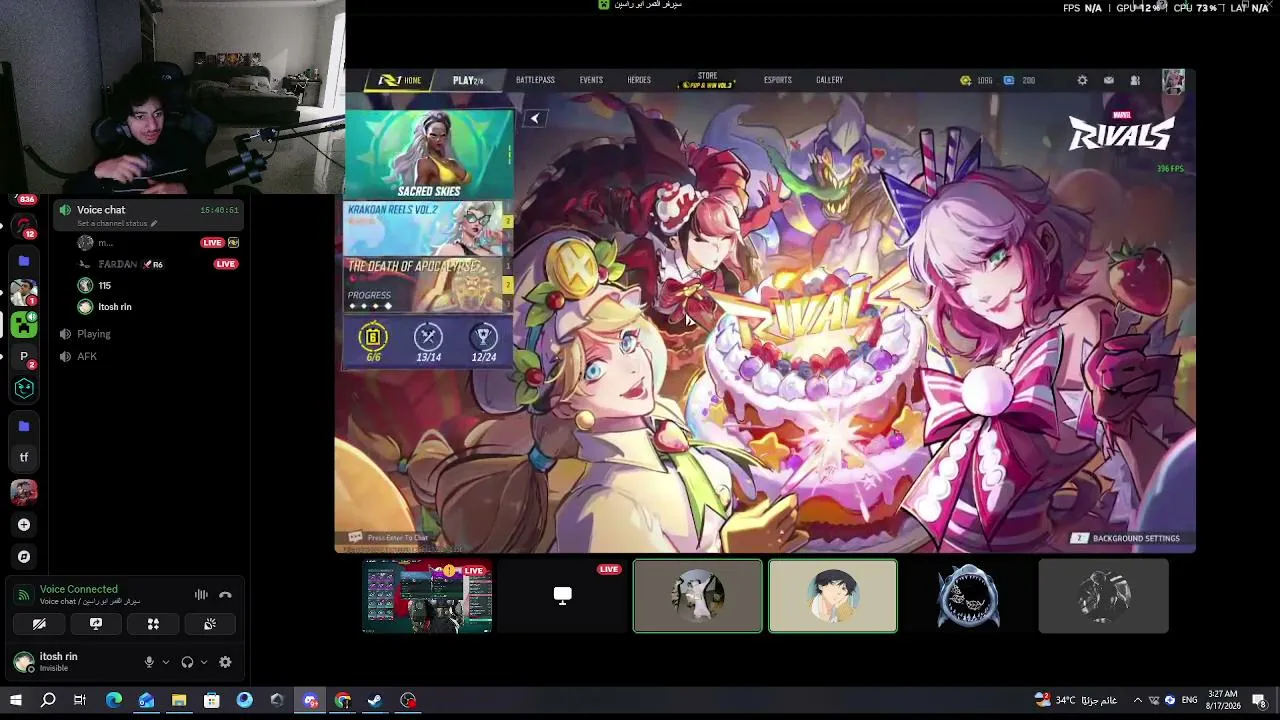Watch the live stream preview thumbnail
Screen dimensions: 1280x720
coord(427,596)
